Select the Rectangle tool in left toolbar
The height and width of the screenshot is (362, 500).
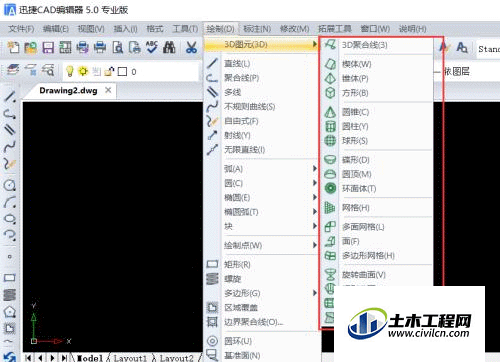click(10, 278)
